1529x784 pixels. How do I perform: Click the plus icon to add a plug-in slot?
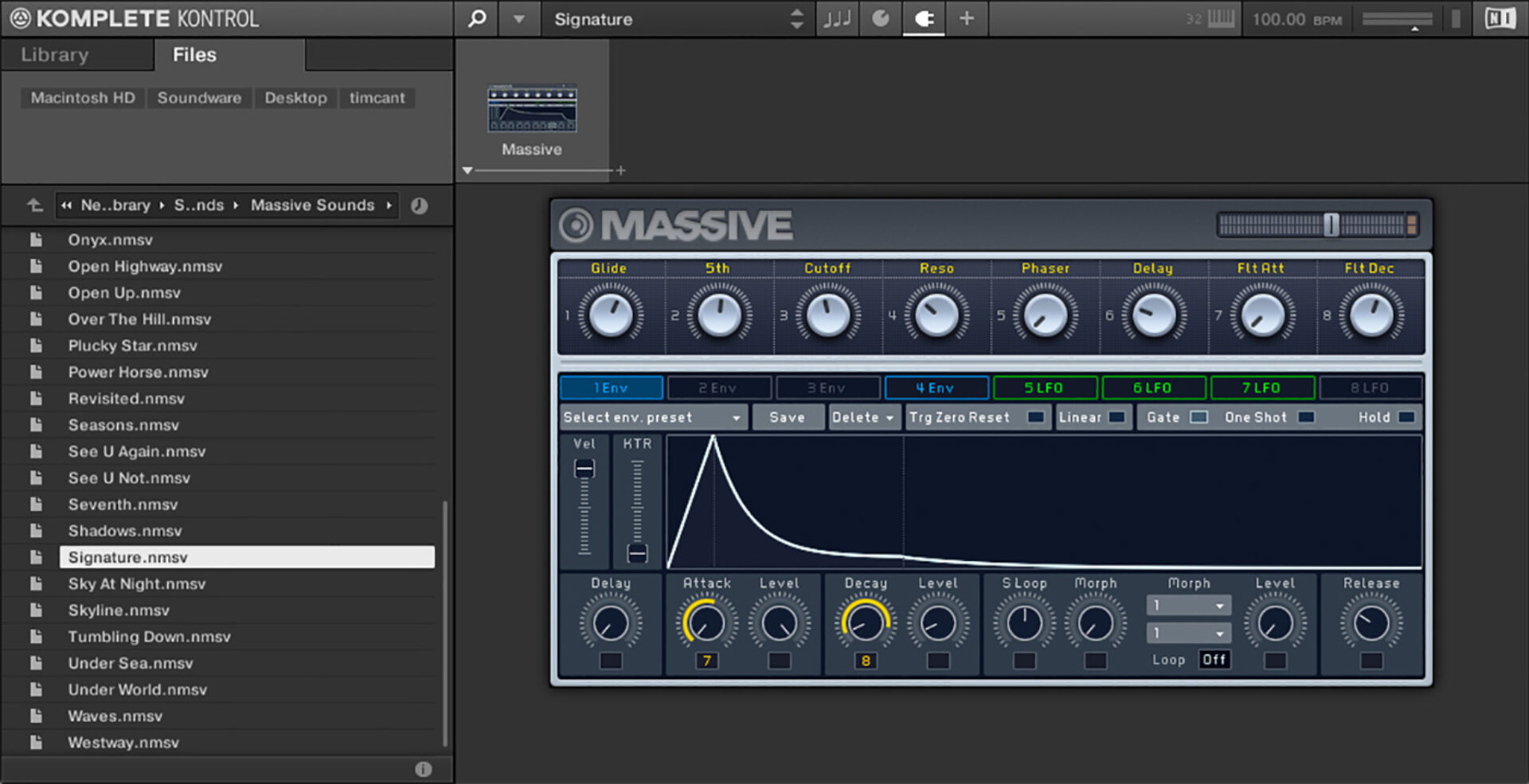[966, 18]
